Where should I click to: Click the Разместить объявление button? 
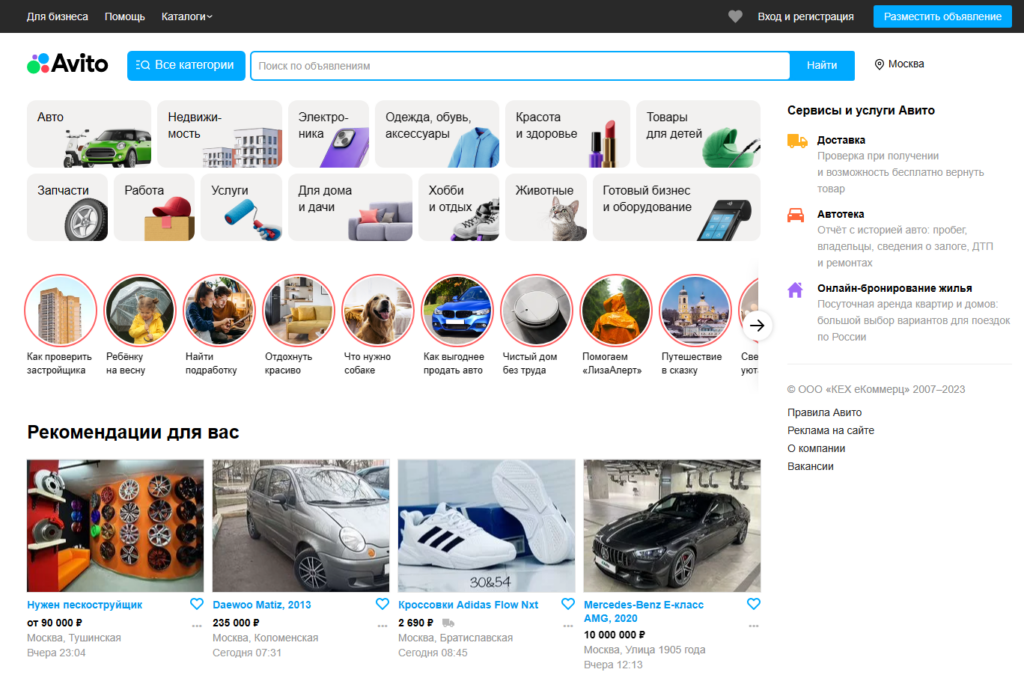pos(942,16)
